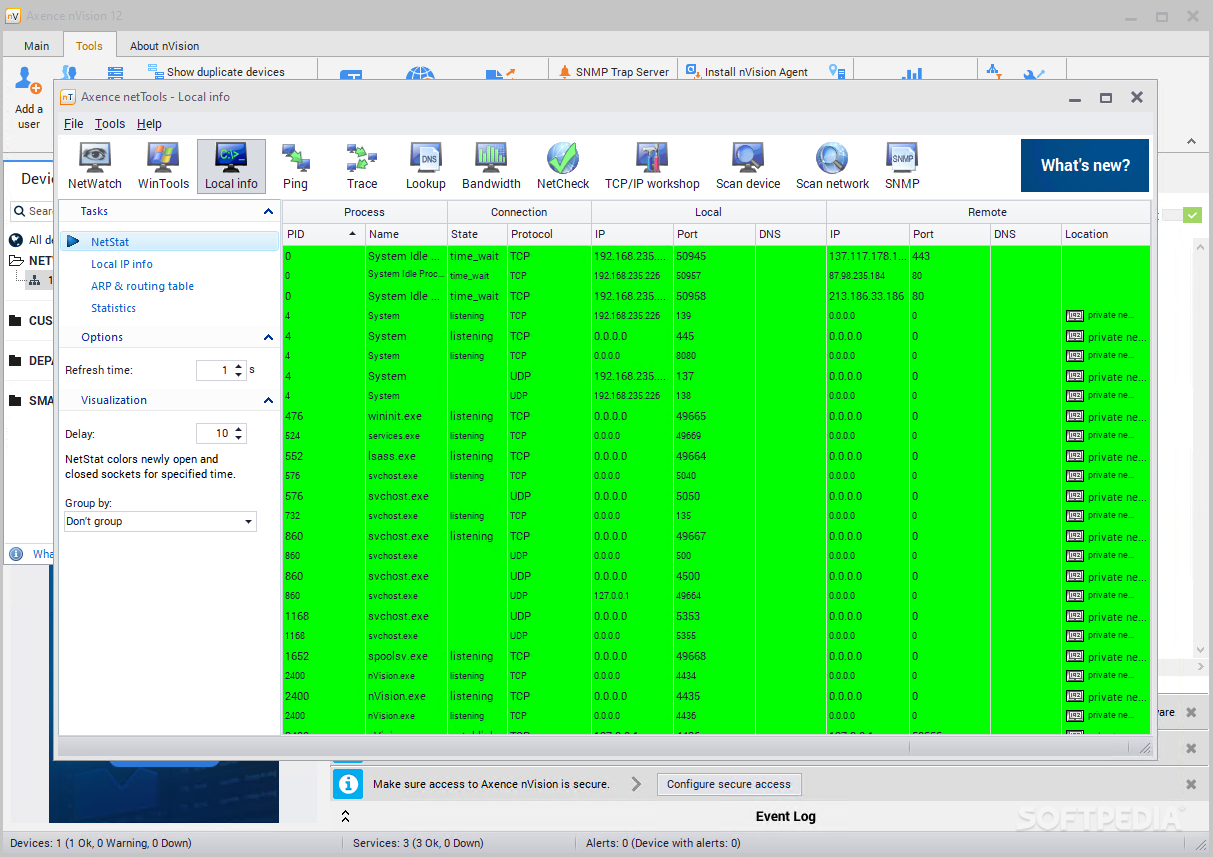Sort by the Protocol column header
Image resolution: width=1213 pixels, height=857 pixels.
(549, 234)
